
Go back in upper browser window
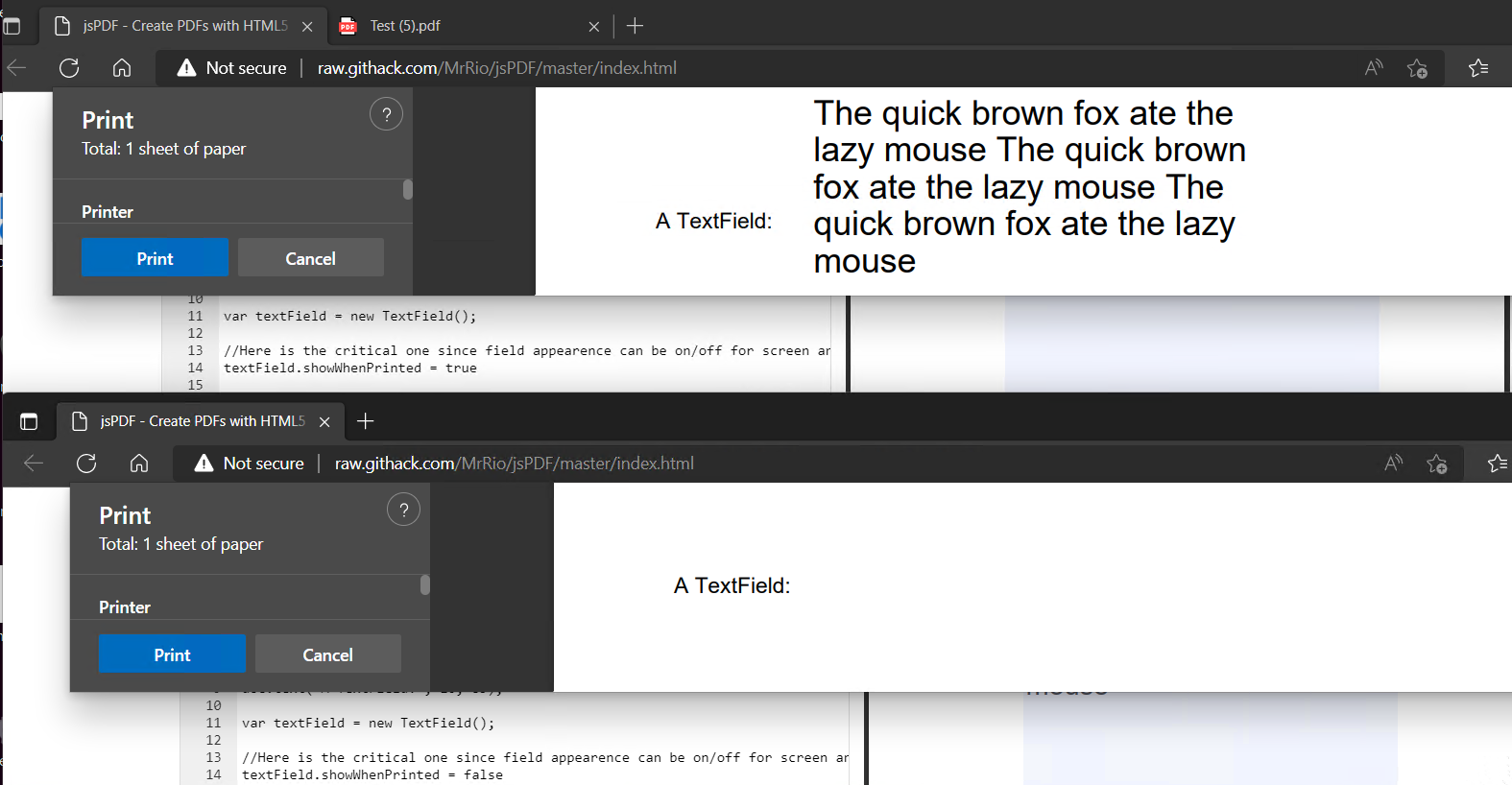coord(16,67)
